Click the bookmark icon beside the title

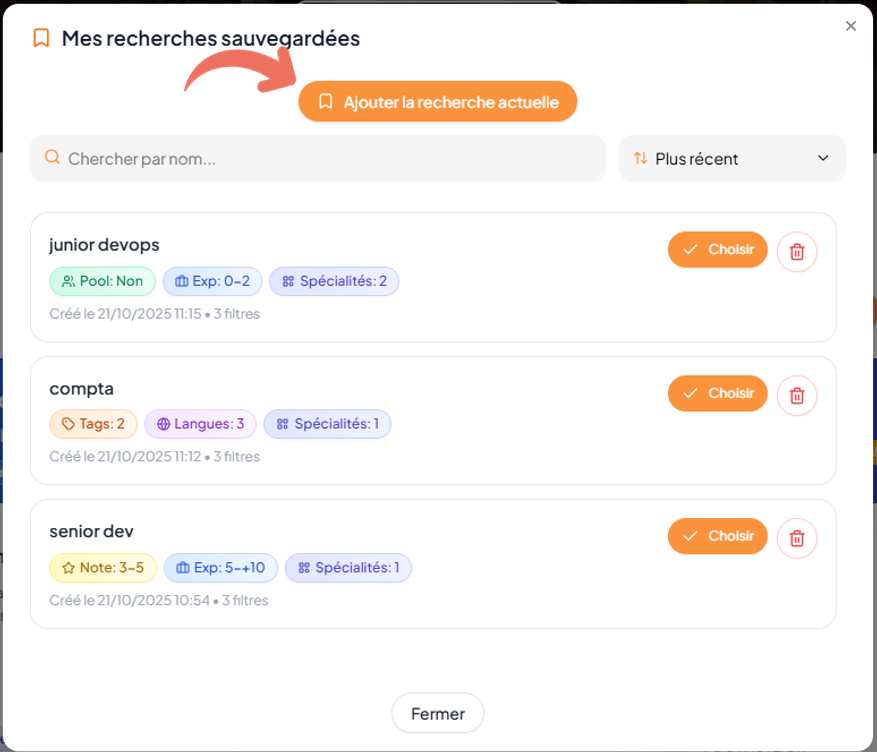(41, 39)
